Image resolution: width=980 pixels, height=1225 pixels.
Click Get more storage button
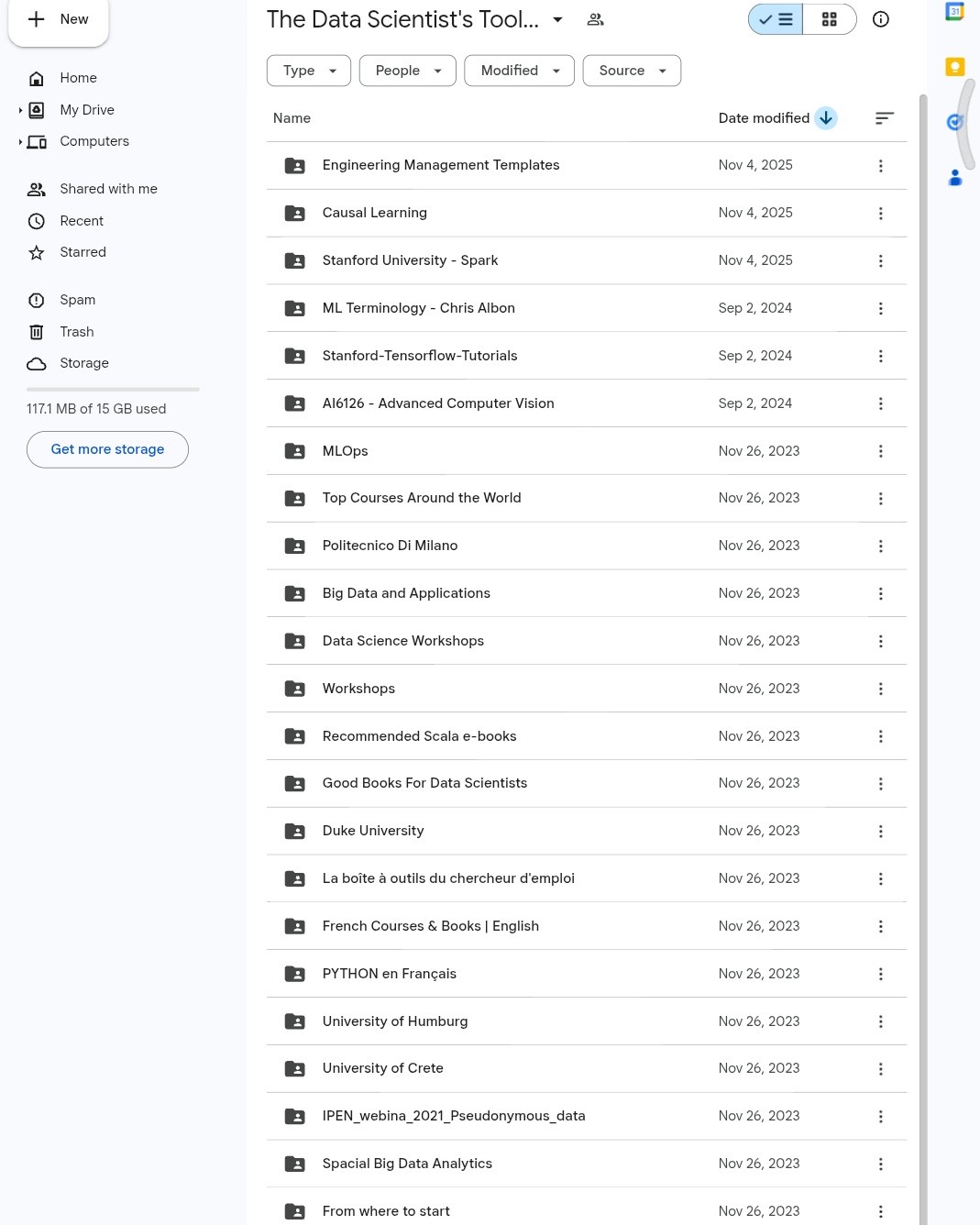tap(107, 449)
